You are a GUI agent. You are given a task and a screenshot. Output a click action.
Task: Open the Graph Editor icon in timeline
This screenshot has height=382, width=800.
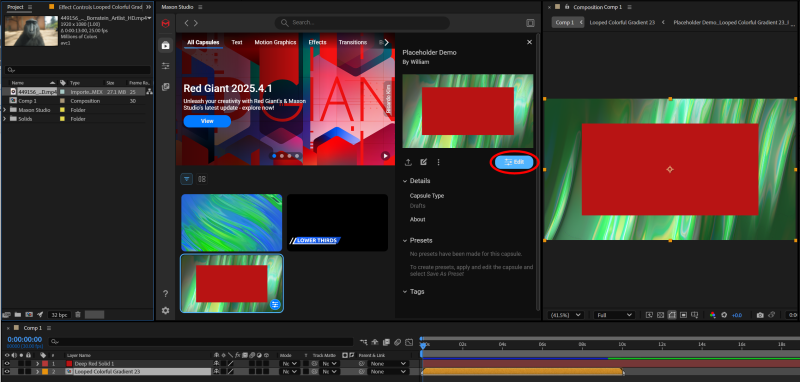tap(409, 342)
